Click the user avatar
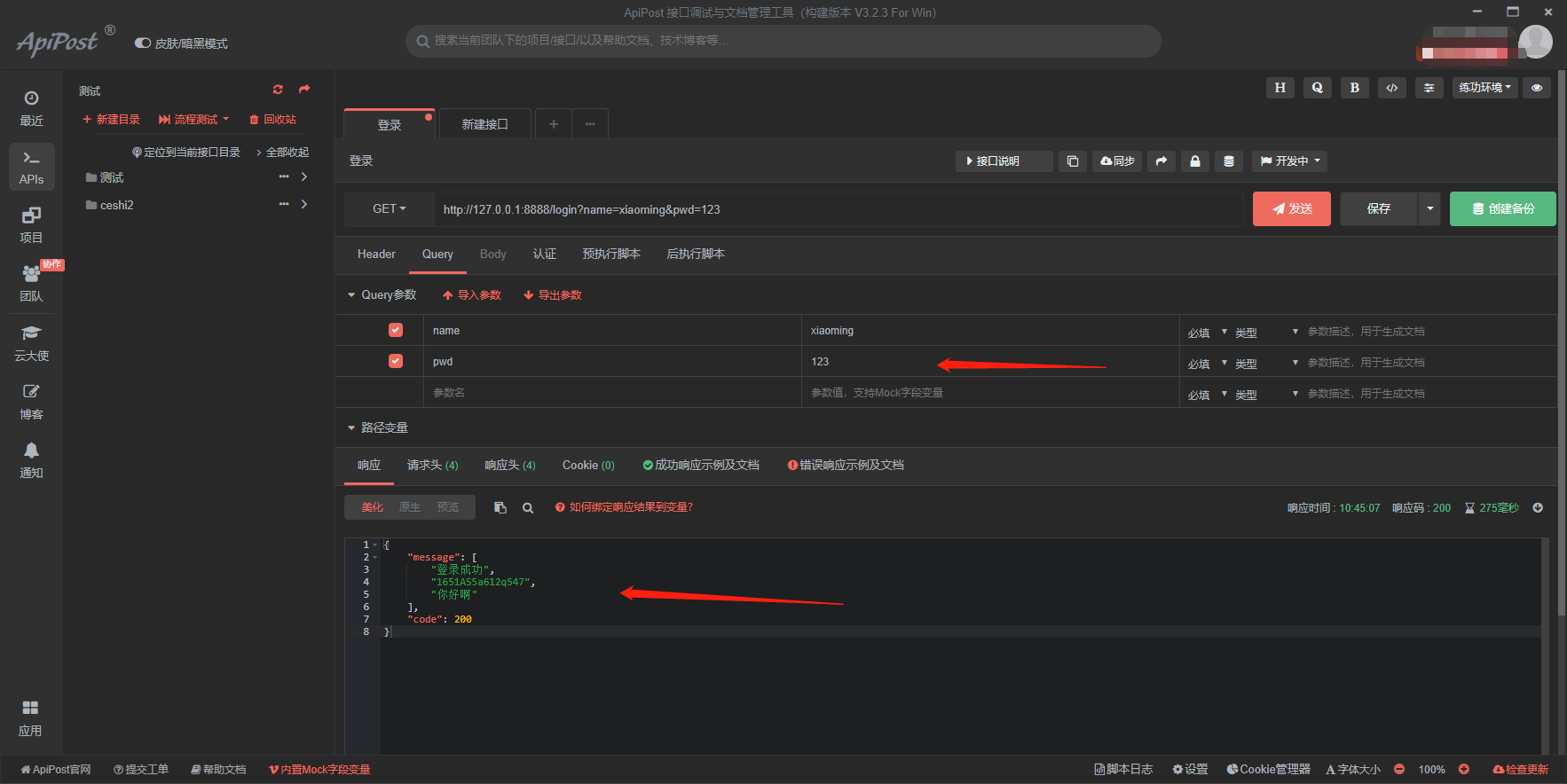Screen dimensions: 1567x784 [1535, 41]
